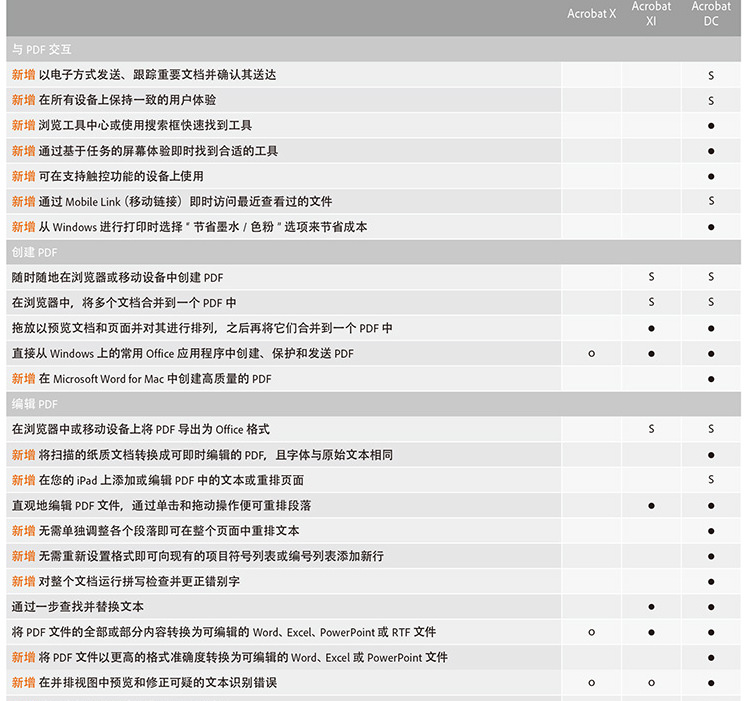Click Acrobat XI dot for '直观地编辑 PDF 文件' row
The image size is (749, 701).
[651, 506]
